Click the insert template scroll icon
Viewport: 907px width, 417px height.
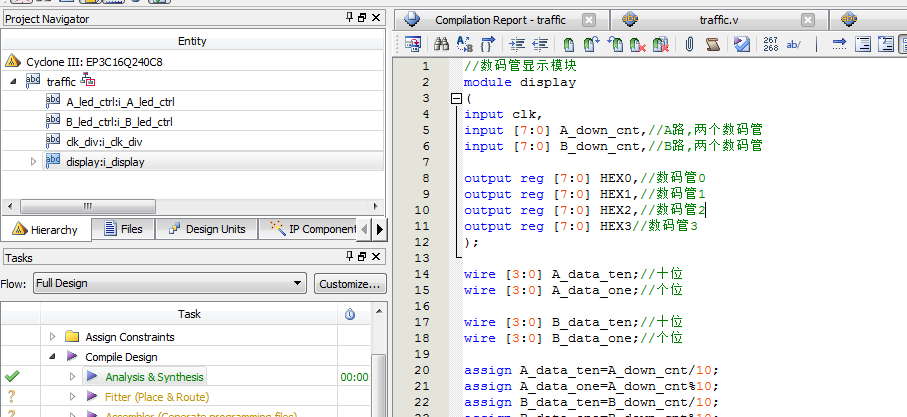pos(713,44)
